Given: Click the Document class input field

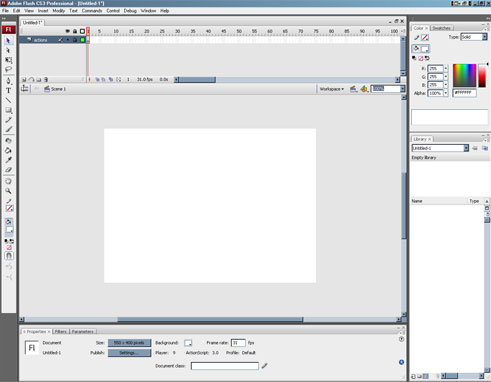Looking at the screenshot, I should pos(225,366).
